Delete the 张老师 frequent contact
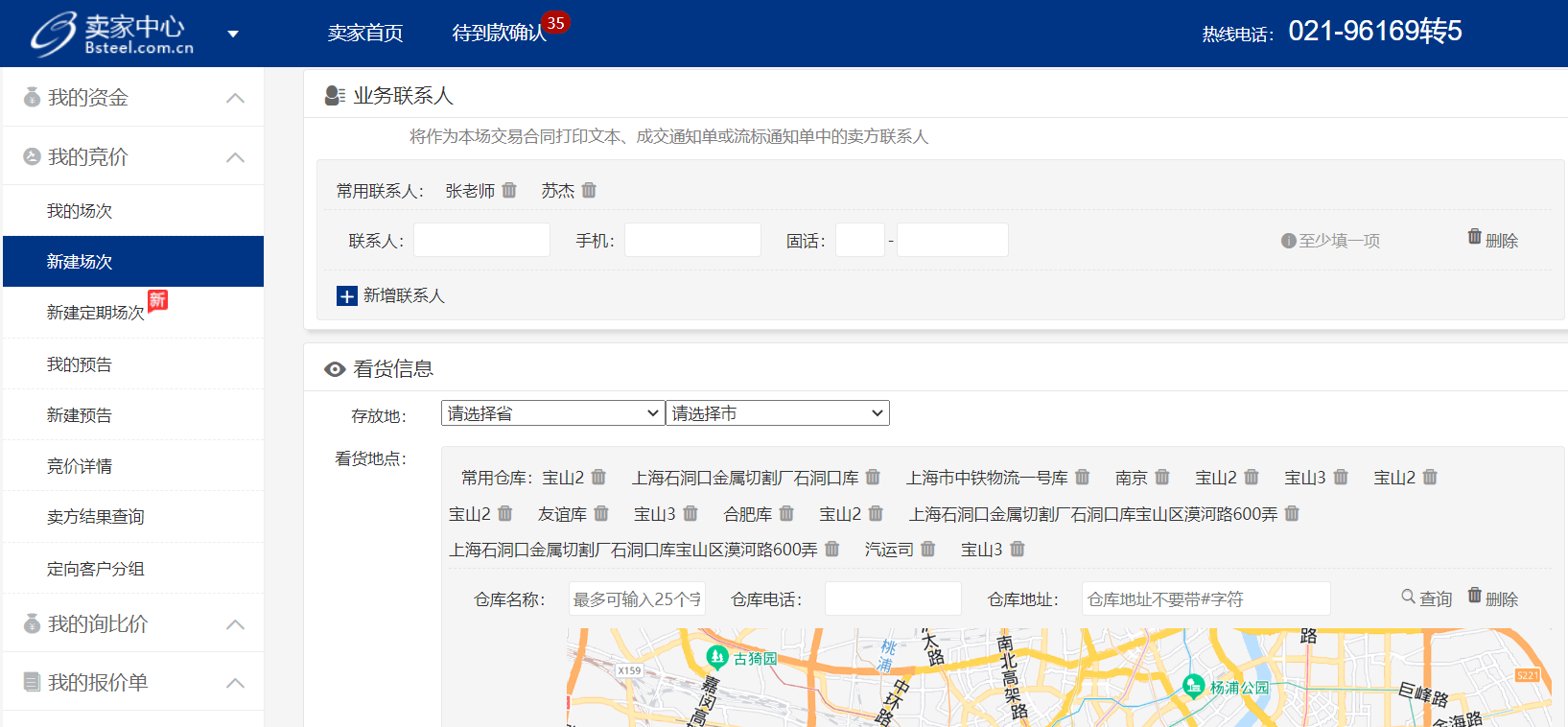Viewport: 1568px width, 727px height. [509, 190]
